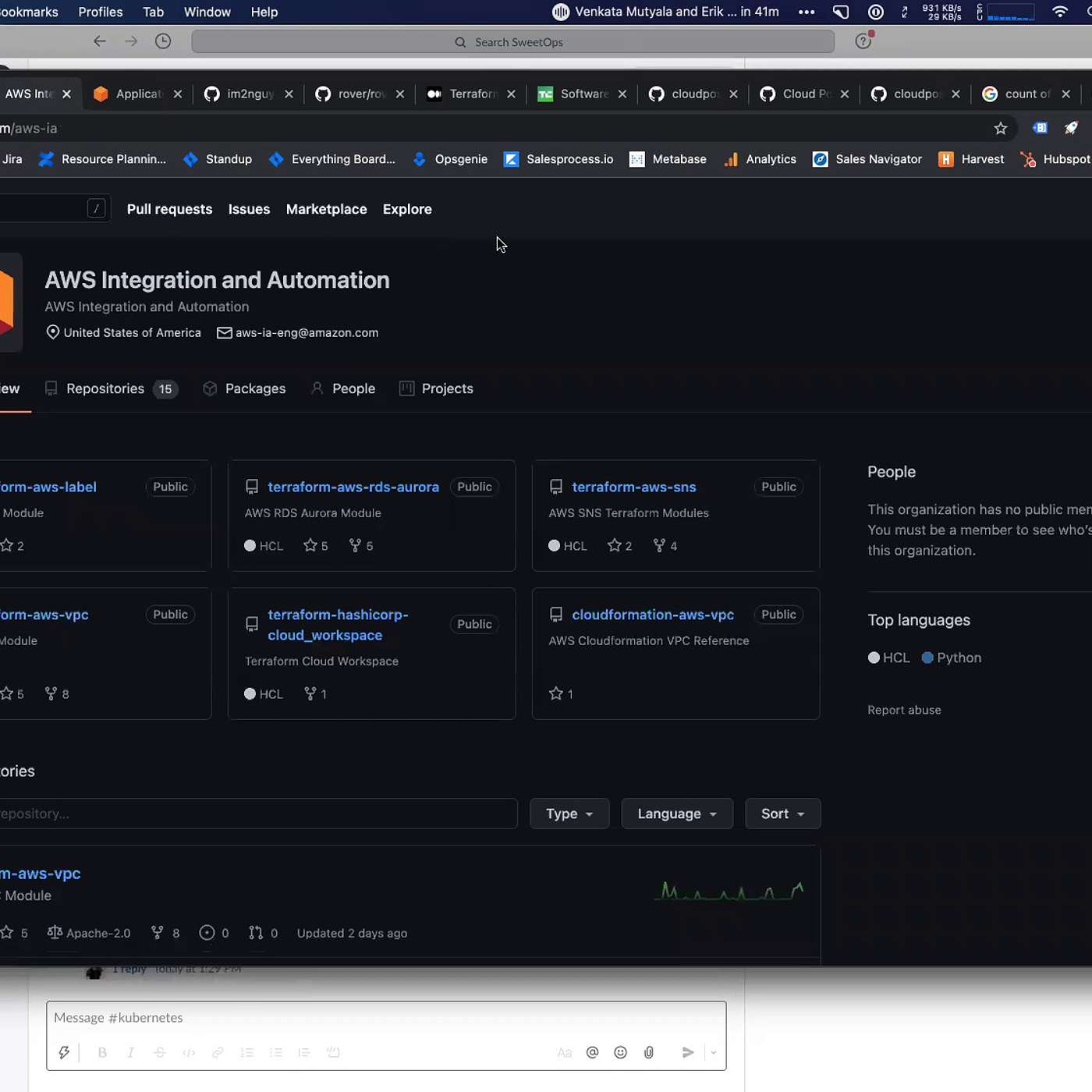Click the rocket extension icon
1092x1092 pixels.
(x=1071, y=128)
